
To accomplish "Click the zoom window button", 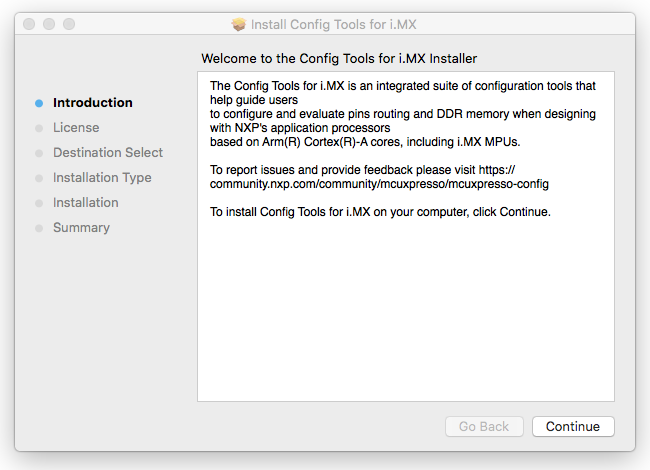I will (x=69, y=24).
